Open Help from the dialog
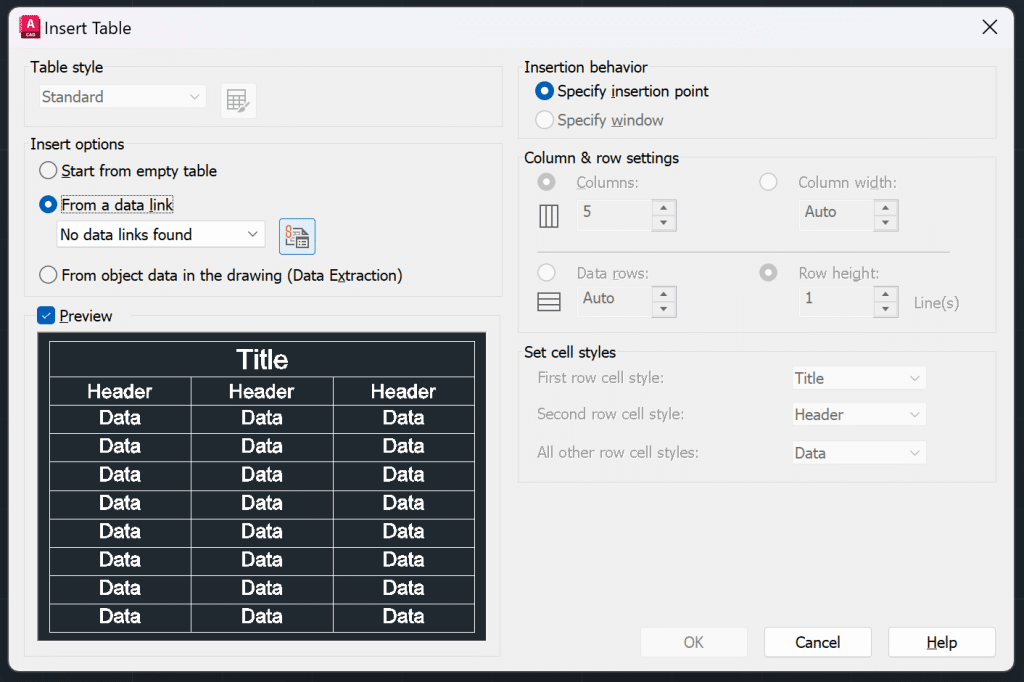Image resolution: width=1024 pixels, height=682 pixels. [941, 642]
